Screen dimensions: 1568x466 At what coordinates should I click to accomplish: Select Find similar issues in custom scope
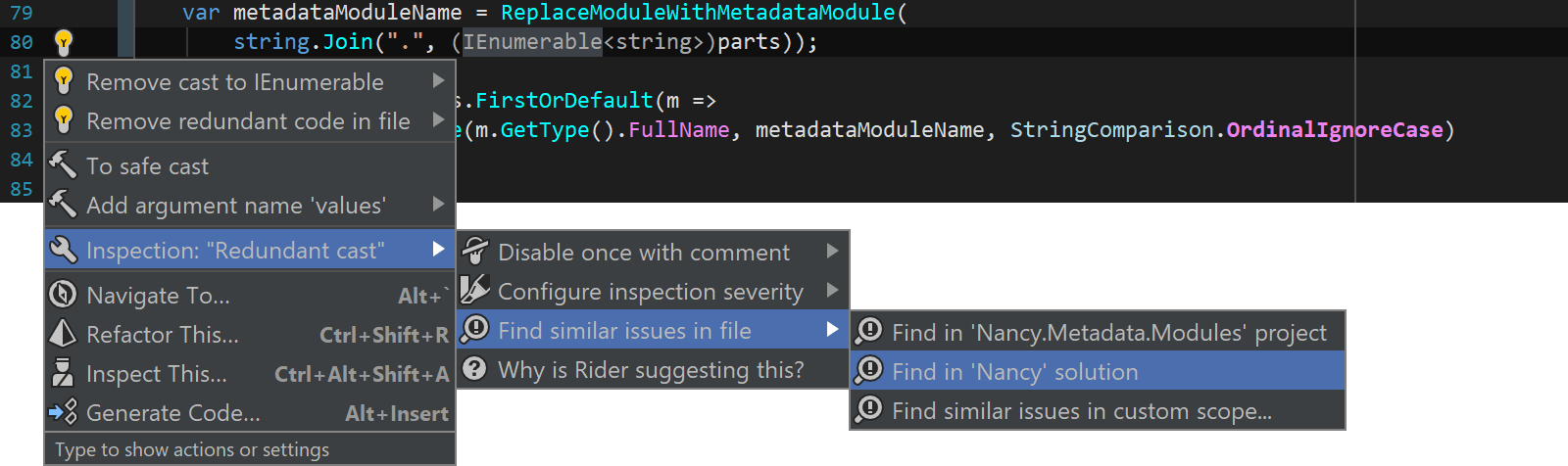pyautogui.click(x=1098, y=411)
